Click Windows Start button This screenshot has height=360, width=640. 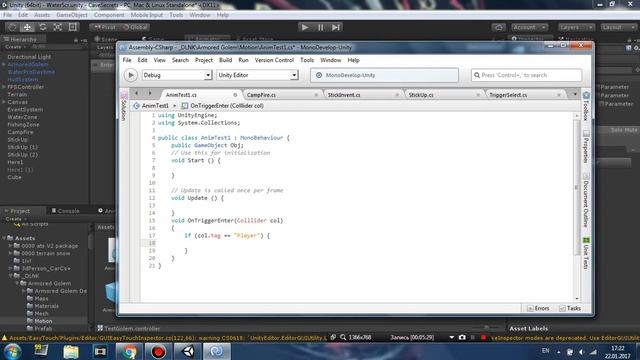coord(12,351)
